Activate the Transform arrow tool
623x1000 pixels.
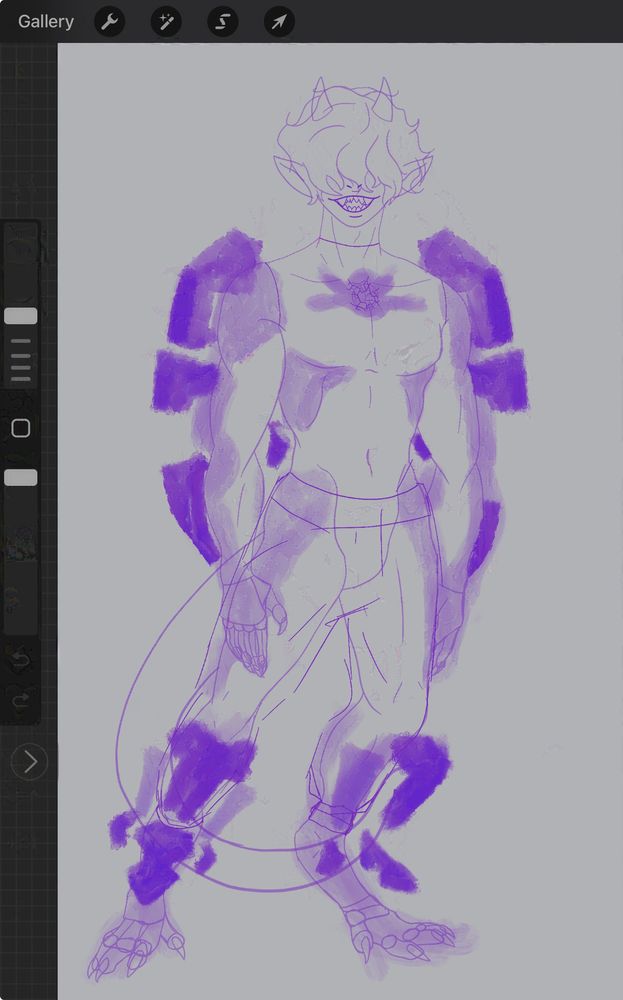coord(279,22)
